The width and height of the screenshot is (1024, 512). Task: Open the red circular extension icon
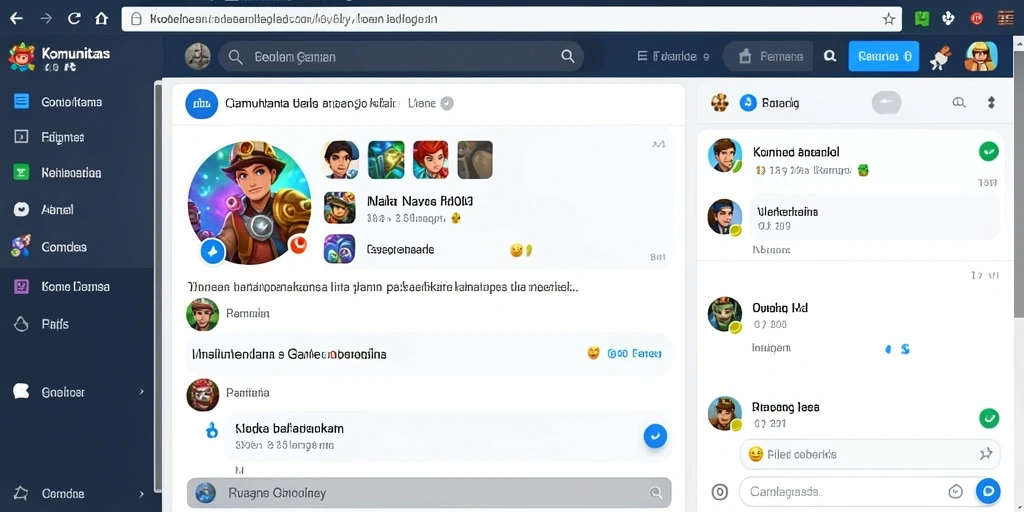[x=977, y=19]
